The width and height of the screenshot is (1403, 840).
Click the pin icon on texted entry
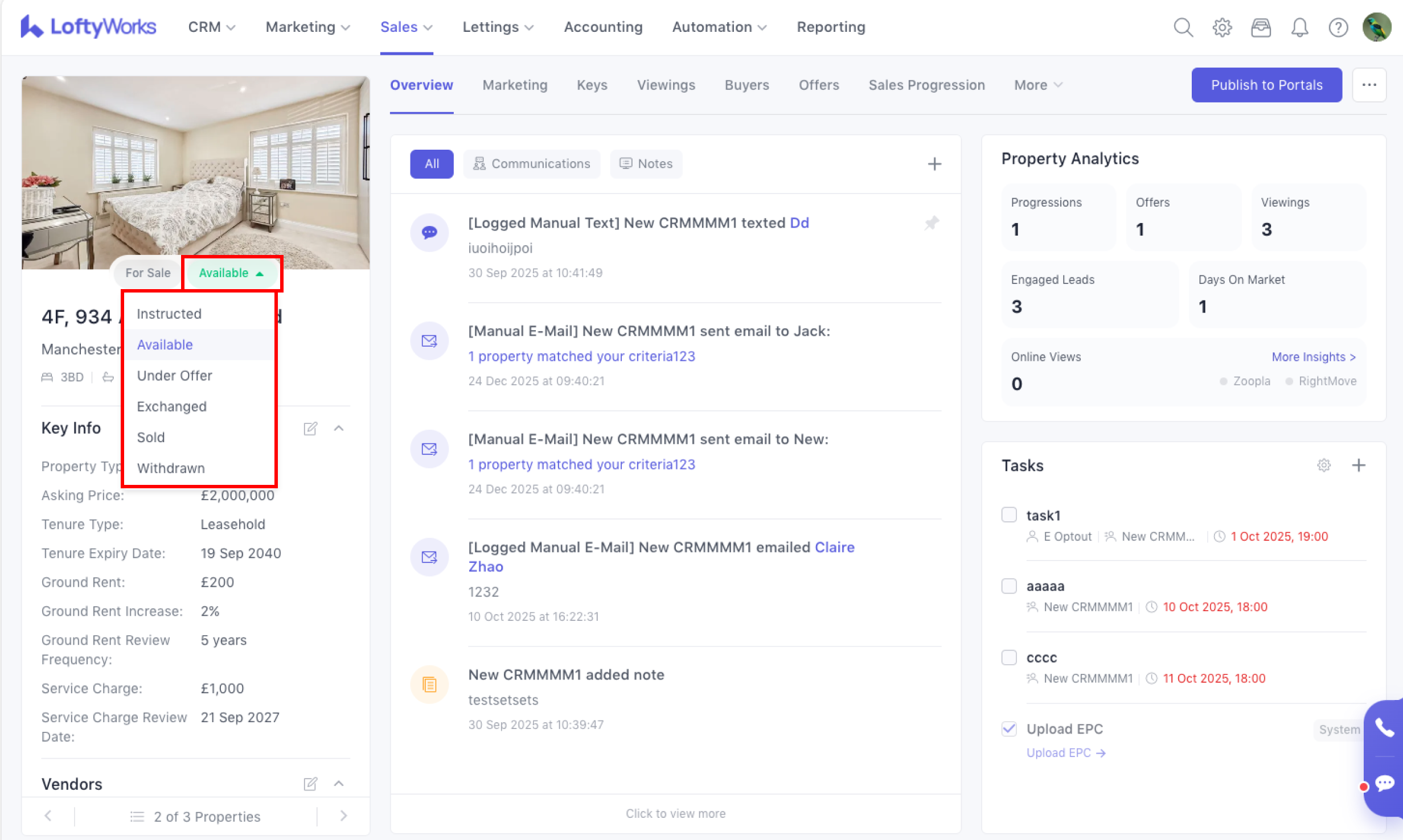coord(932,223)
